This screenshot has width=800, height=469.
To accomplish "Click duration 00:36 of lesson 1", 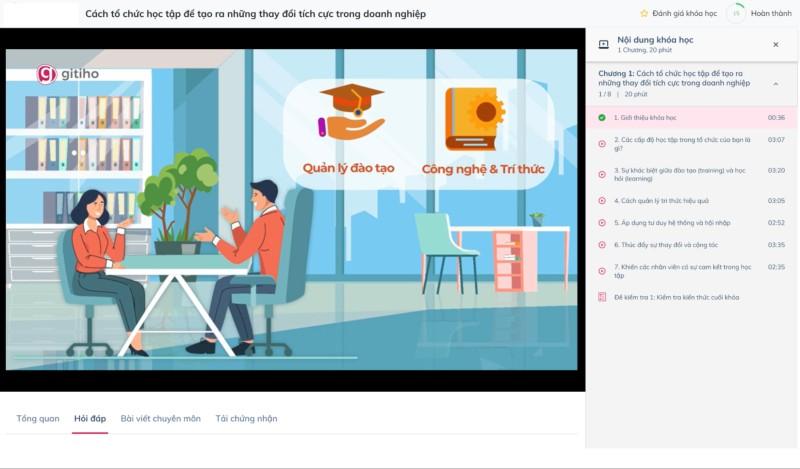I will tap(776, 117).
